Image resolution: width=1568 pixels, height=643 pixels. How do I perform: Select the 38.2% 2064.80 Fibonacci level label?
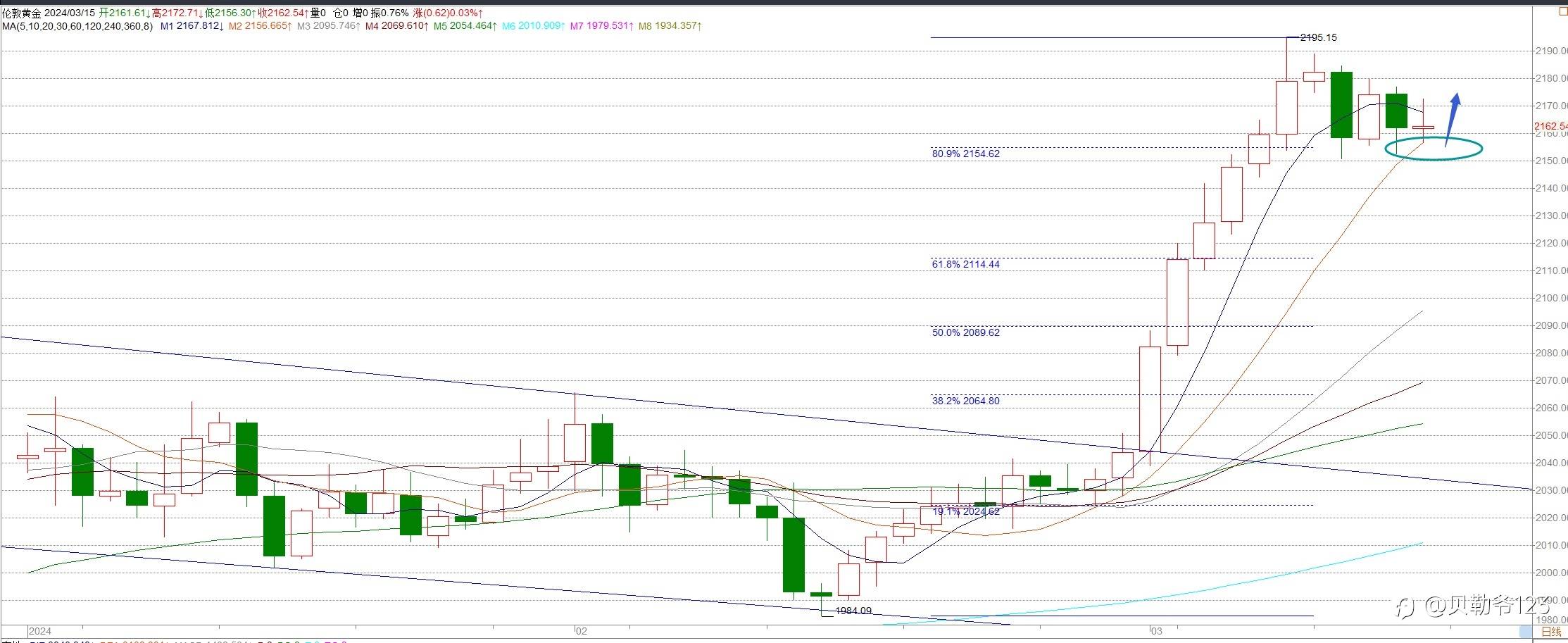click(x=966, y=401)
